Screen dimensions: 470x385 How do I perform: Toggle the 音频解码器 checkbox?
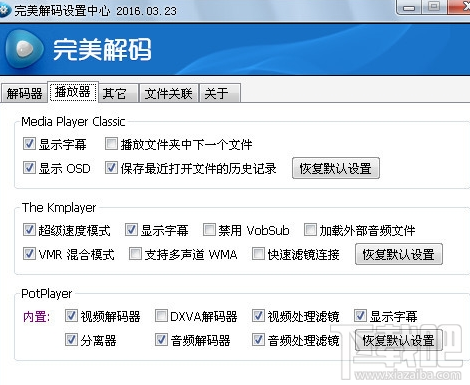(161, 340)
